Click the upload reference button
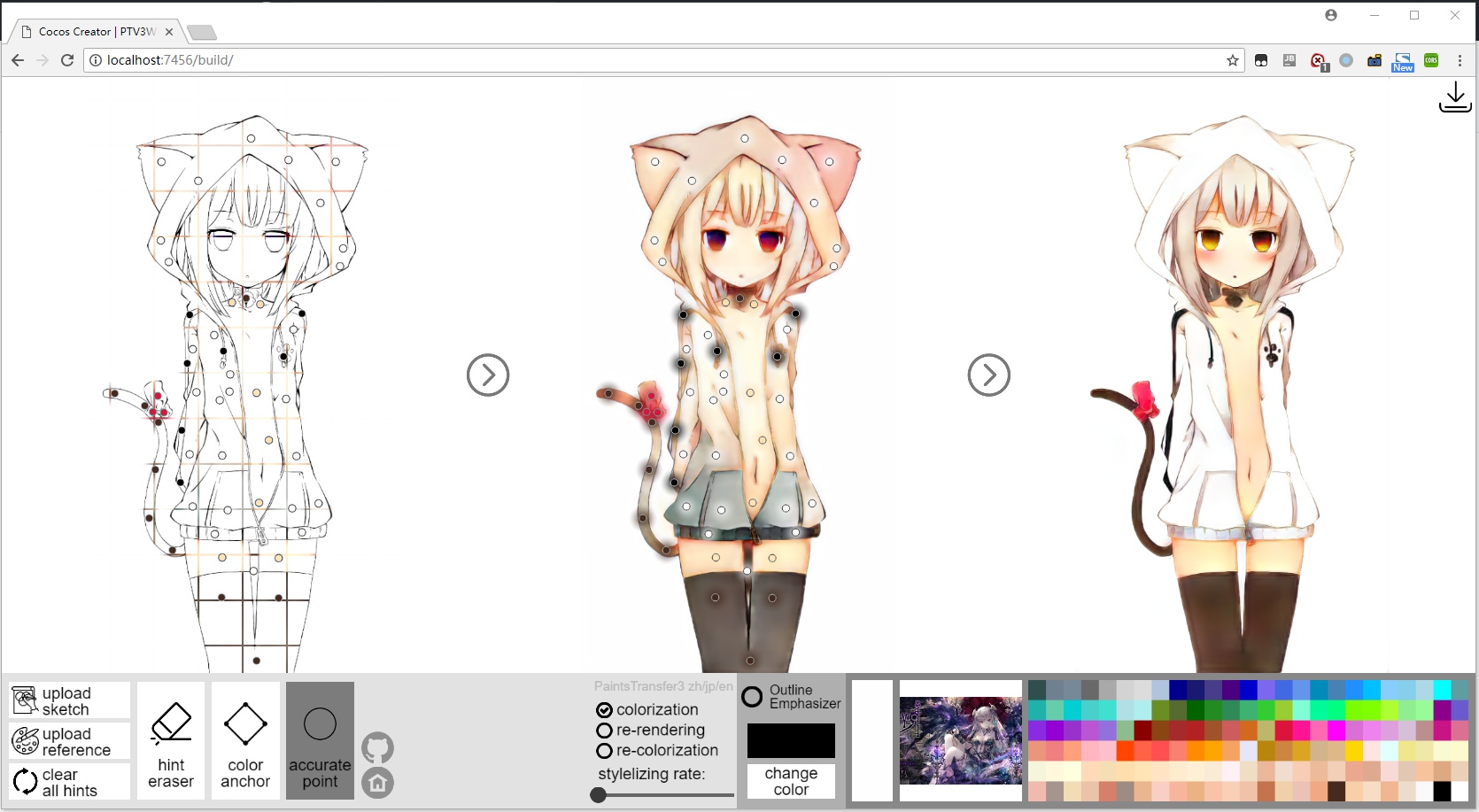 click(69, 741)
